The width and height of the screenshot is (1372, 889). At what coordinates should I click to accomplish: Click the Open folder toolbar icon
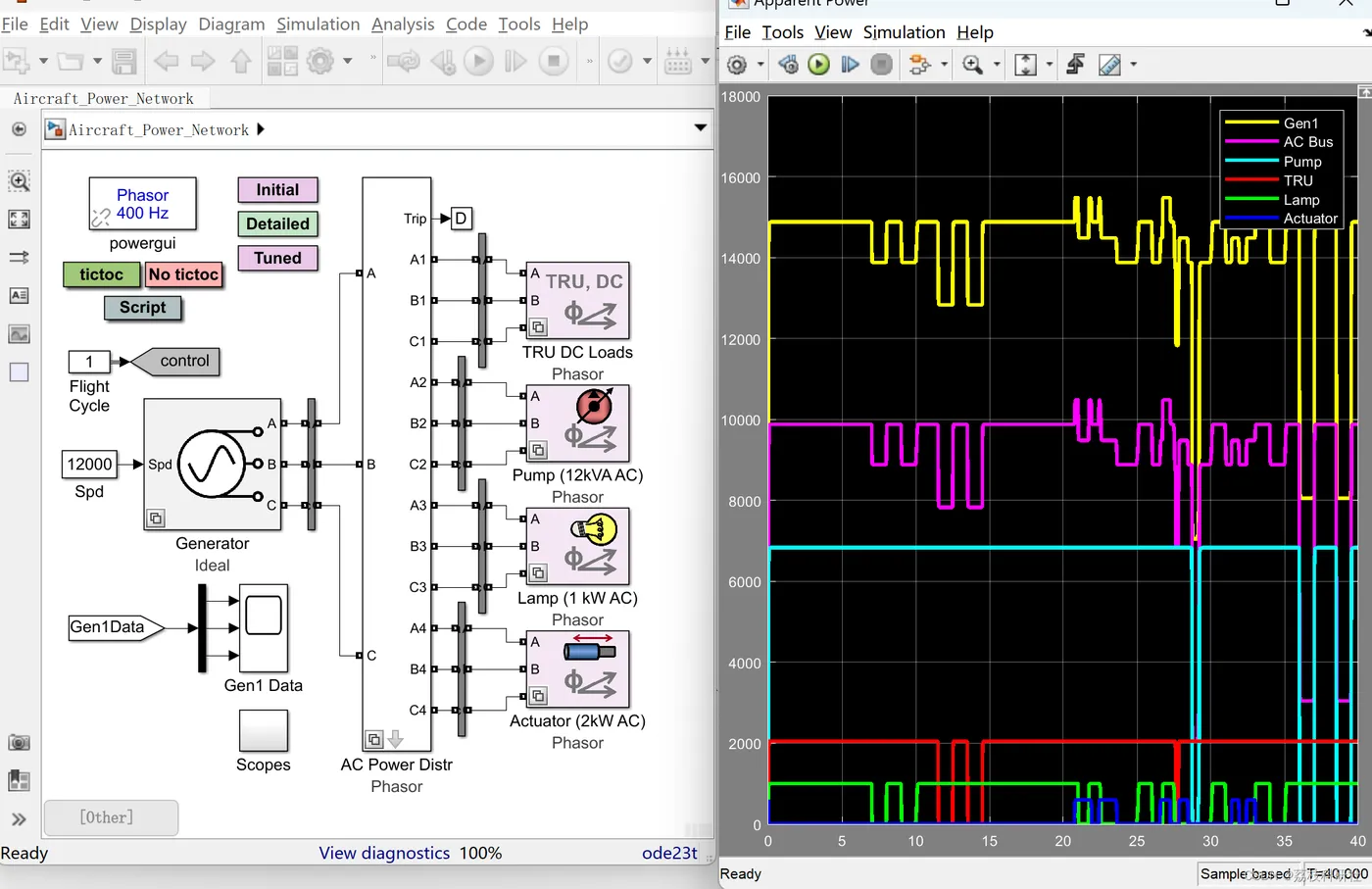[x=70, y=62]
